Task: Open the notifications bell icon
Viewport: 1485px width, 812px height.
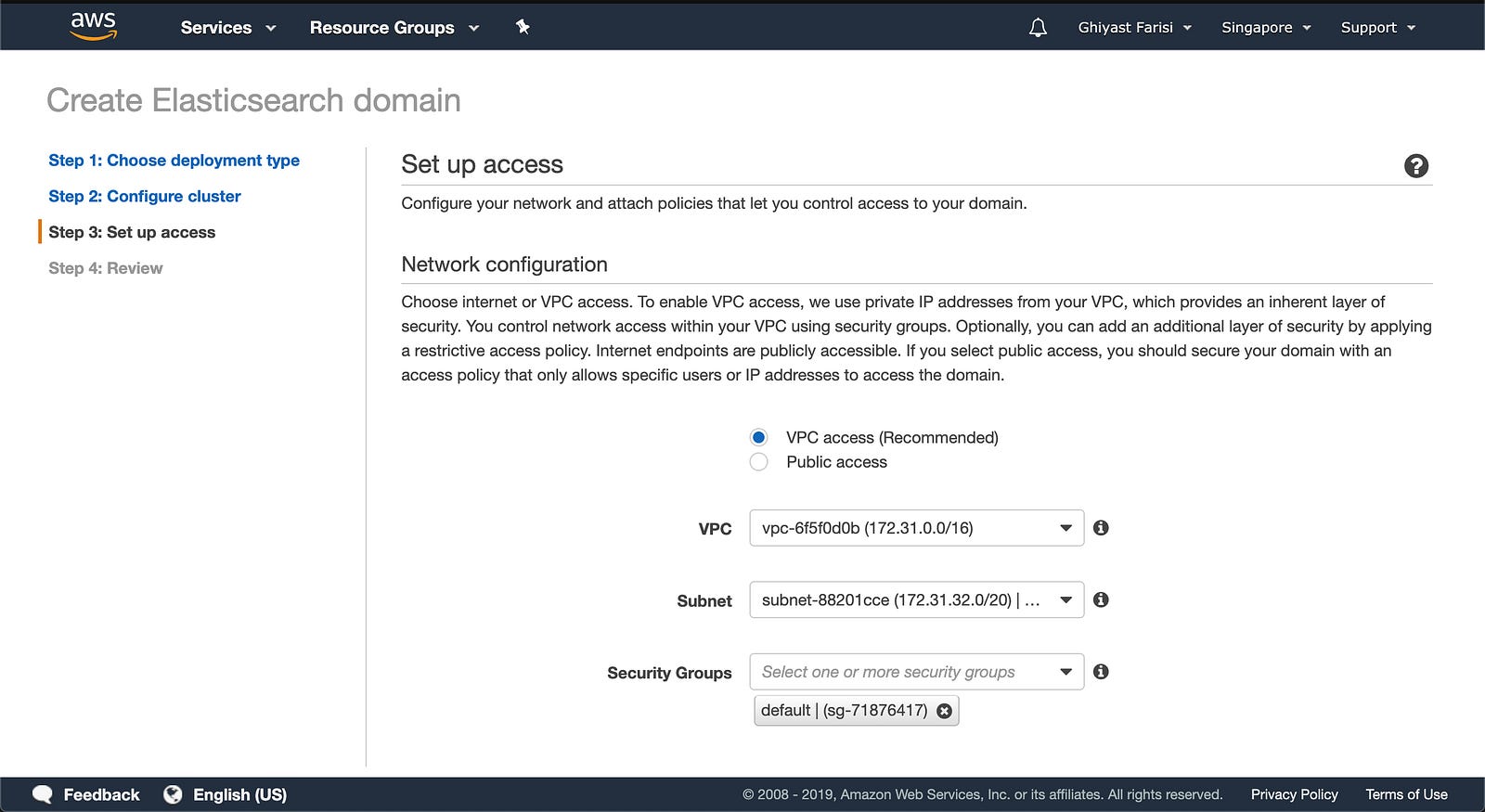Action: (1038, 28)
